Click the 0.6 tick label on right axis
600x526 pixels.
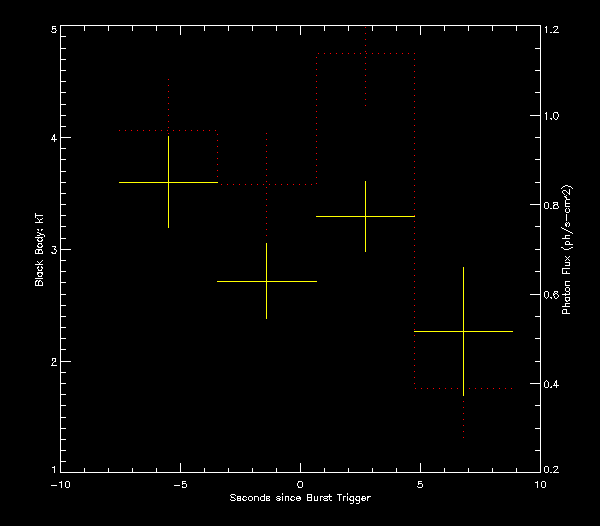[553, 295]
